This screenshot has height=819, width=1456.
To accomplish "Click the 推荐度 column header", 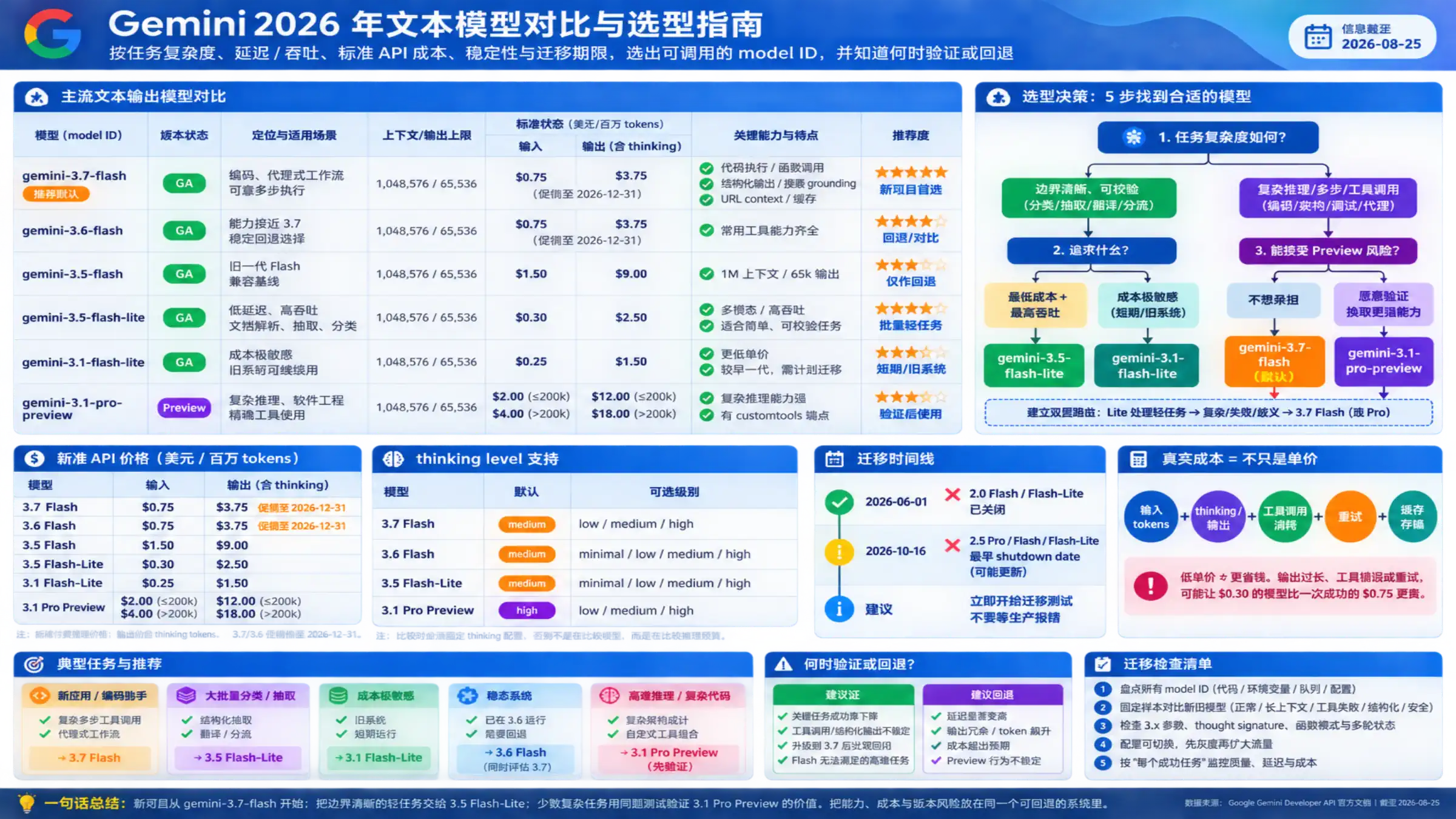I will tap(911, 135).
